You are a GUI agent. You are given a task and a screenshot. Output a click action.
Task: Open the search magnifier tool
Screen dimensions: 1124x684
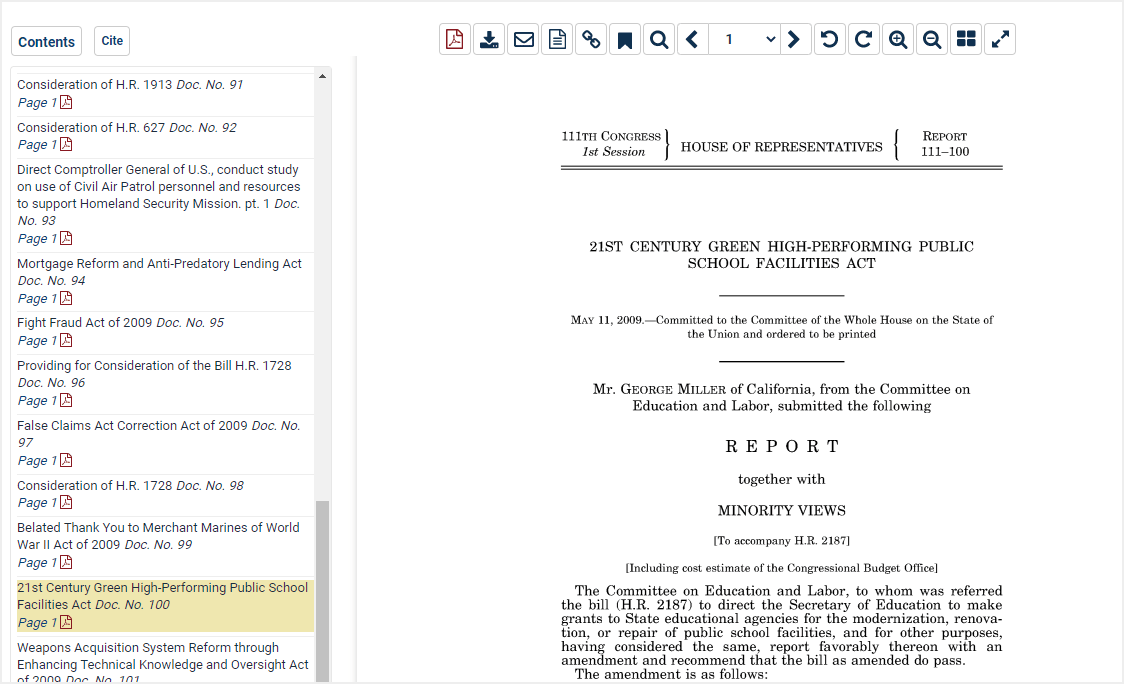tap(659, 40)
